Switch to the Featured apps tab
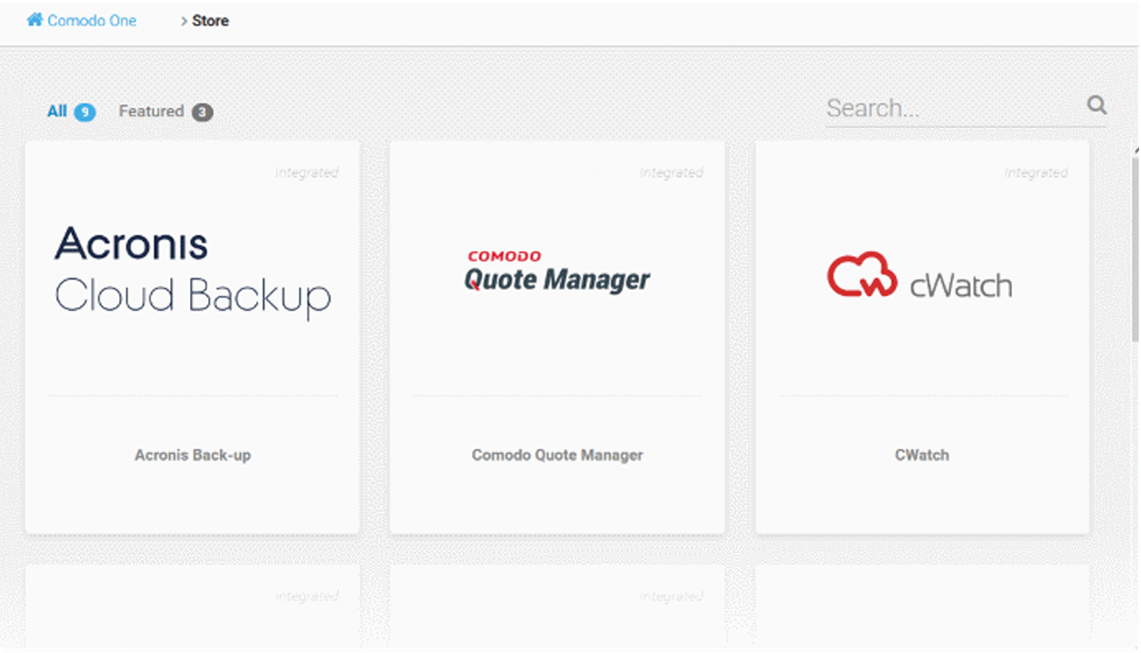 point(151,111)
